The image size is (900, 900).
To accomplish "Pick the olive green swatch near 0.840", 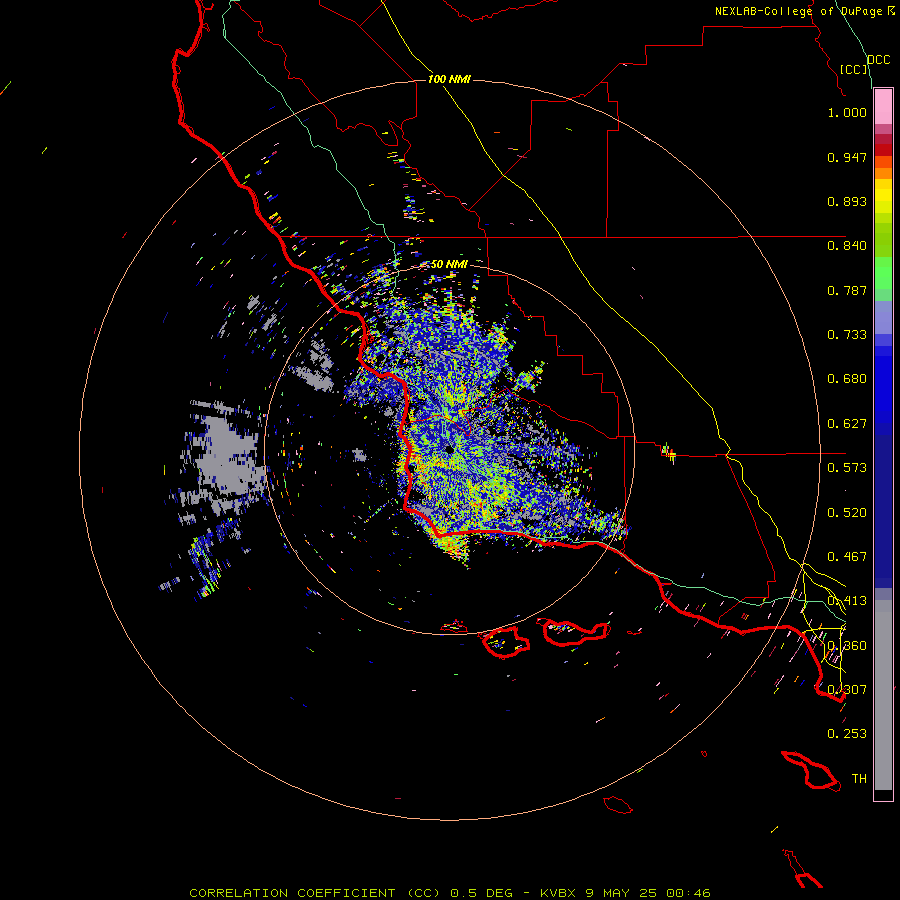I will (x=883, y=240).
